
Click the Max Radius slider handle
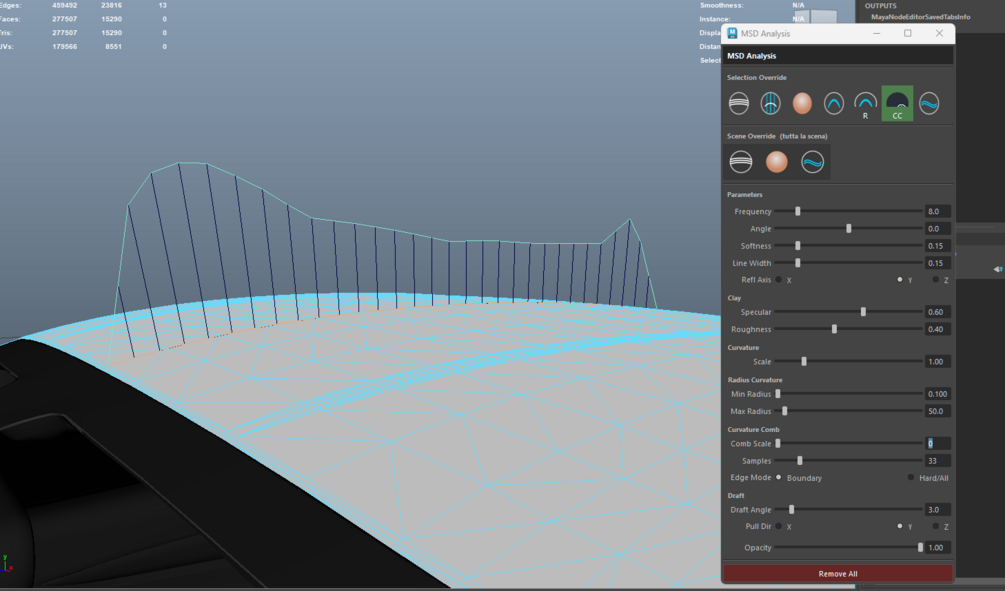tap(785, 411)
